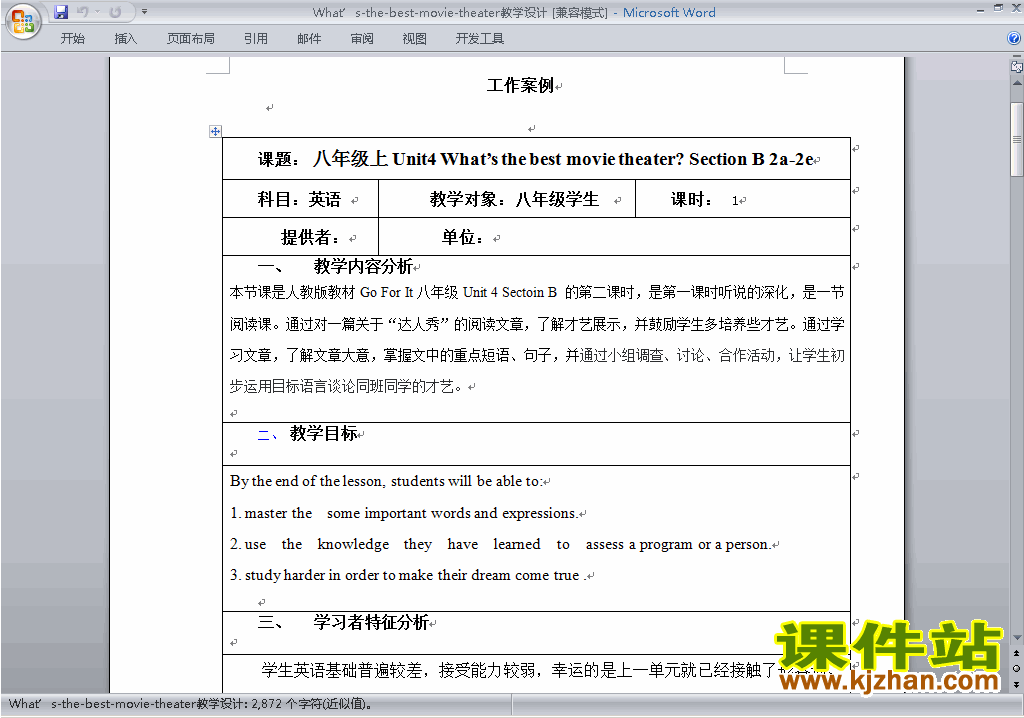Click the vertical scrollbar thumb
The height and width of the screenshot is (718, 1024).
[x=1016, y=139]
